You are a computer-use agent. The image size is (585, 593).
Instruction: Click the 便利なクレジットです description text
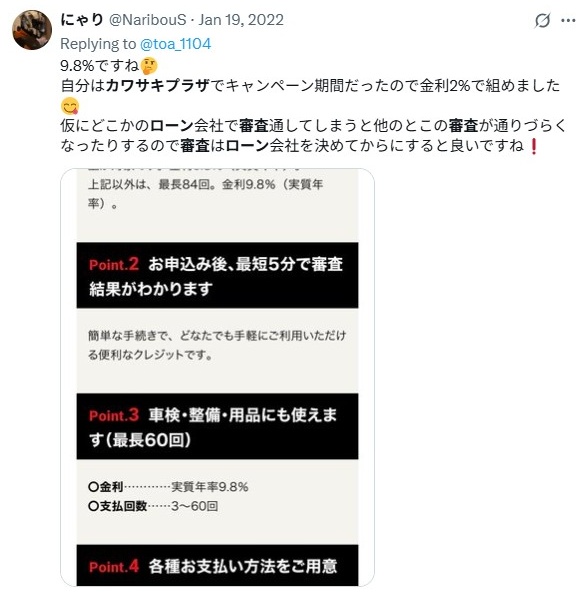(x=217, y=345)
